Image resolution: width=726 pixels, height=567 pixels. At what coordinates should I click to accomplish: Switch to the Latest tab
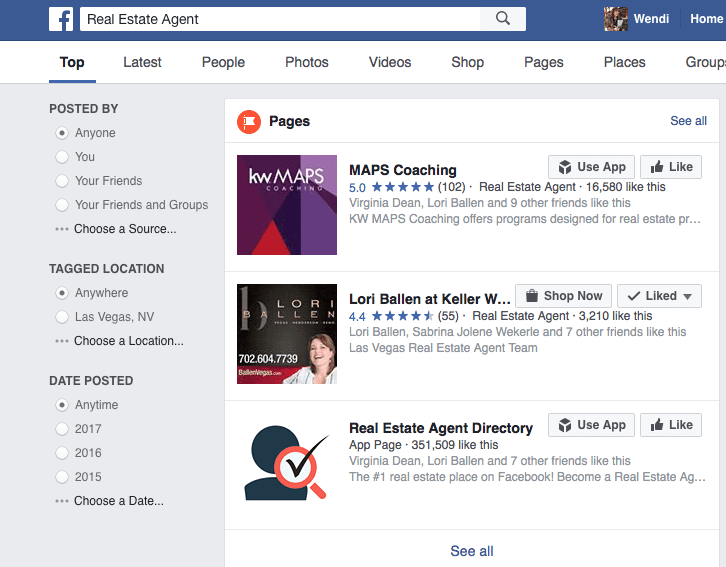coord(142,62)
